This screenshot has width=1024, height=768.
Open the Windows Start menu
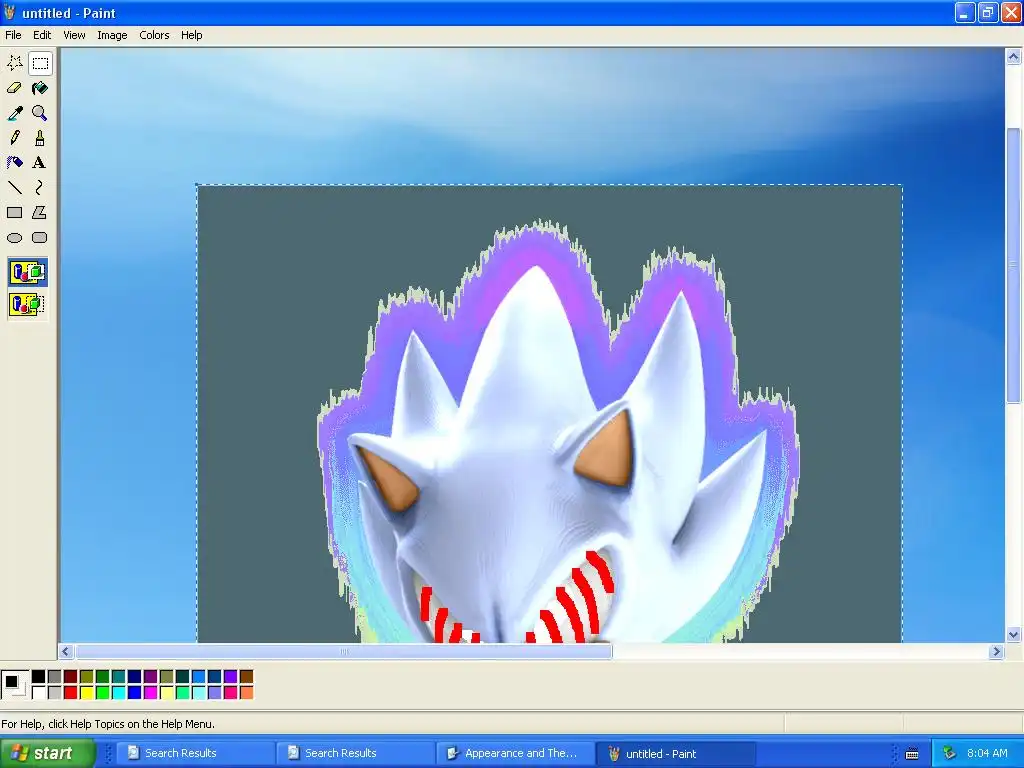[47, 753]
